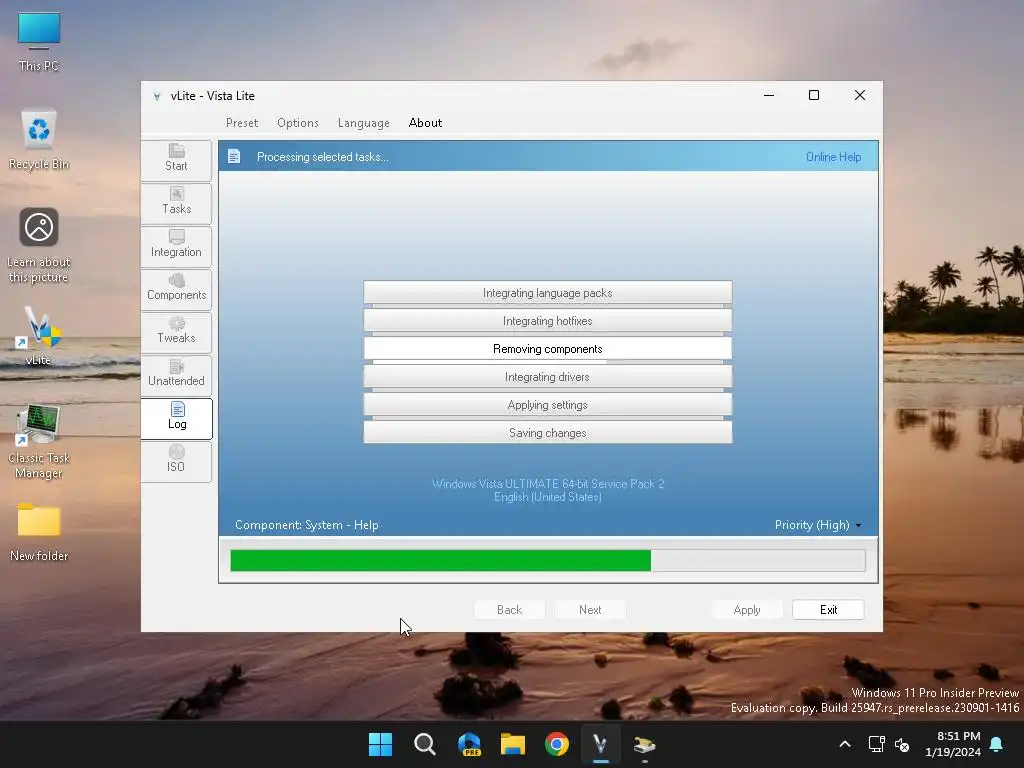Click the Back button
Viewport: 1024px width, 768px height.
[509, 610]
